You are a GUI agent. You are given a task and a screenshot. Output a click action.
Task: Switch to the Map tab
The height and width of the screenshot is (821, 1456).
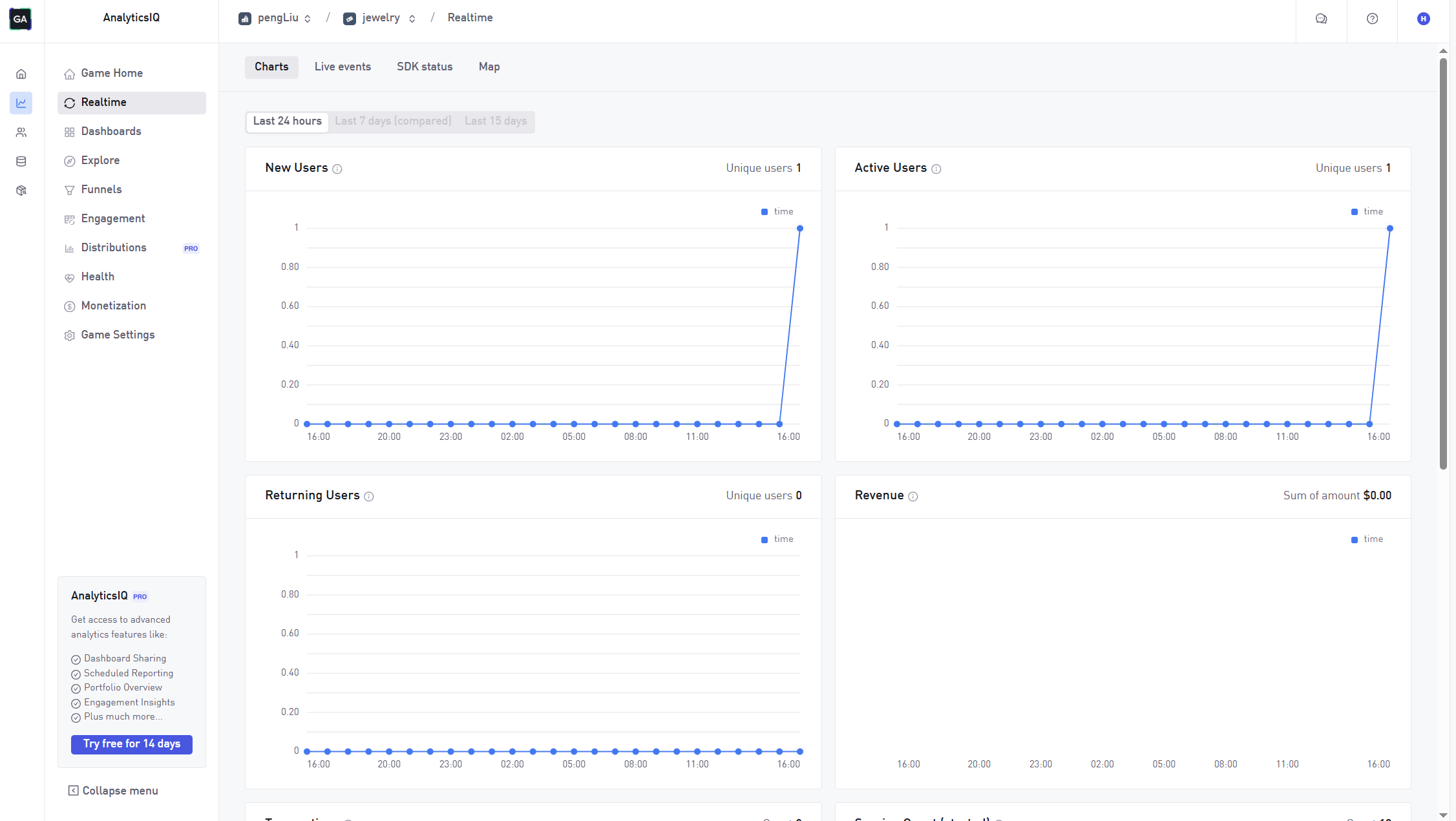tap(489, 67)
